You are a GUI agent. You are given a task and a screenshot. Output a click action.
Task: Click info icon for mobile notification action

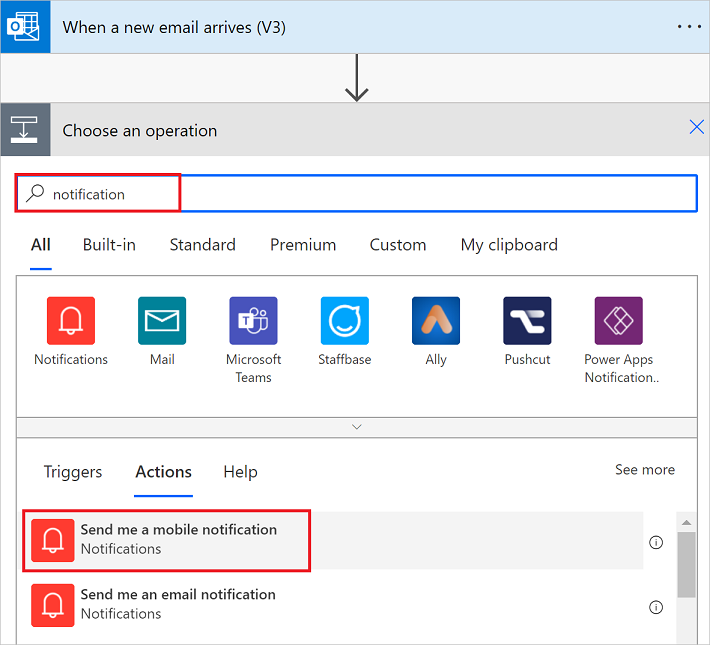[x=656, y=542]
